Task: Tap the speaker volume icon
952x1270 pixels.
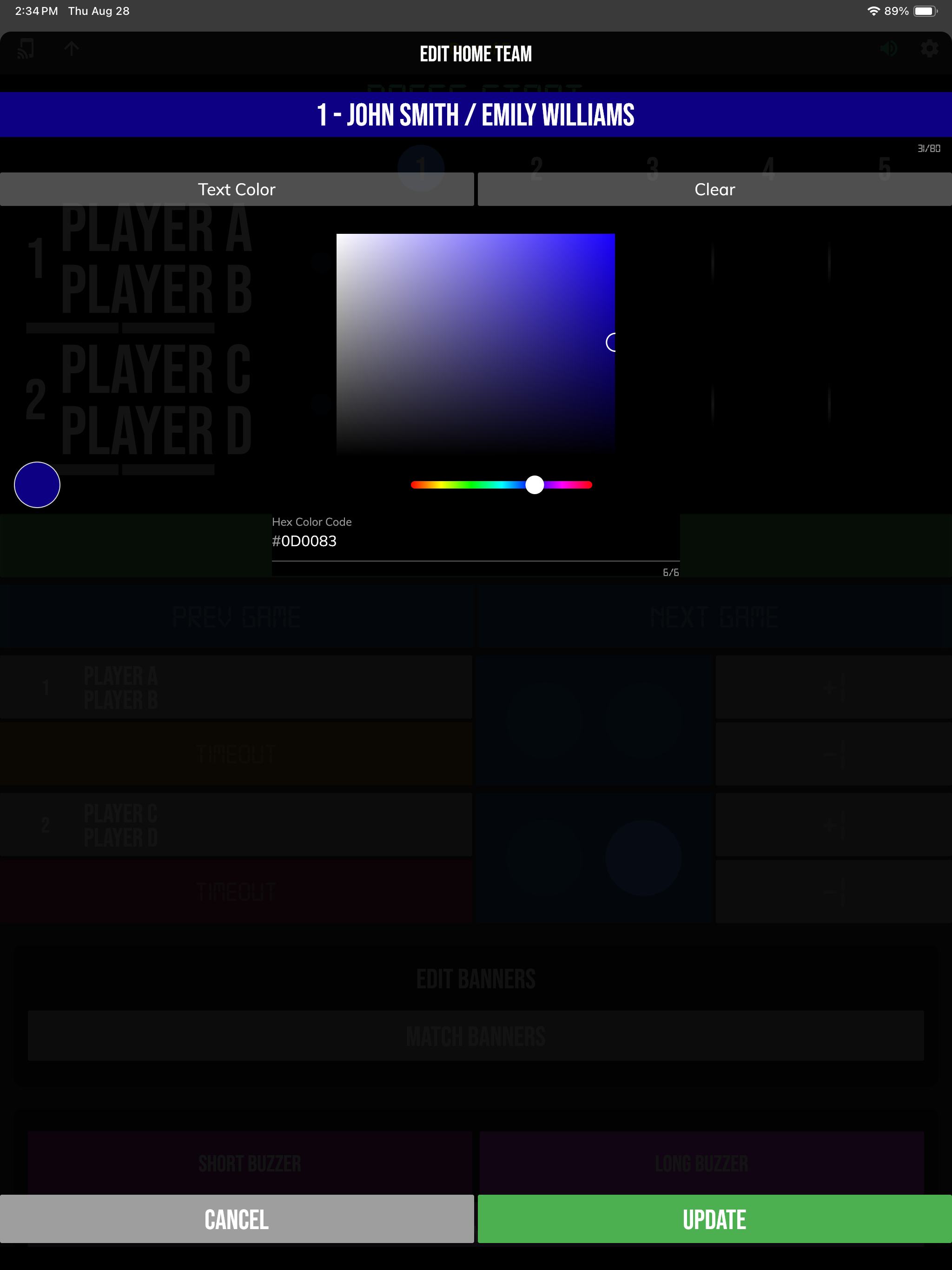Action: 888,49
